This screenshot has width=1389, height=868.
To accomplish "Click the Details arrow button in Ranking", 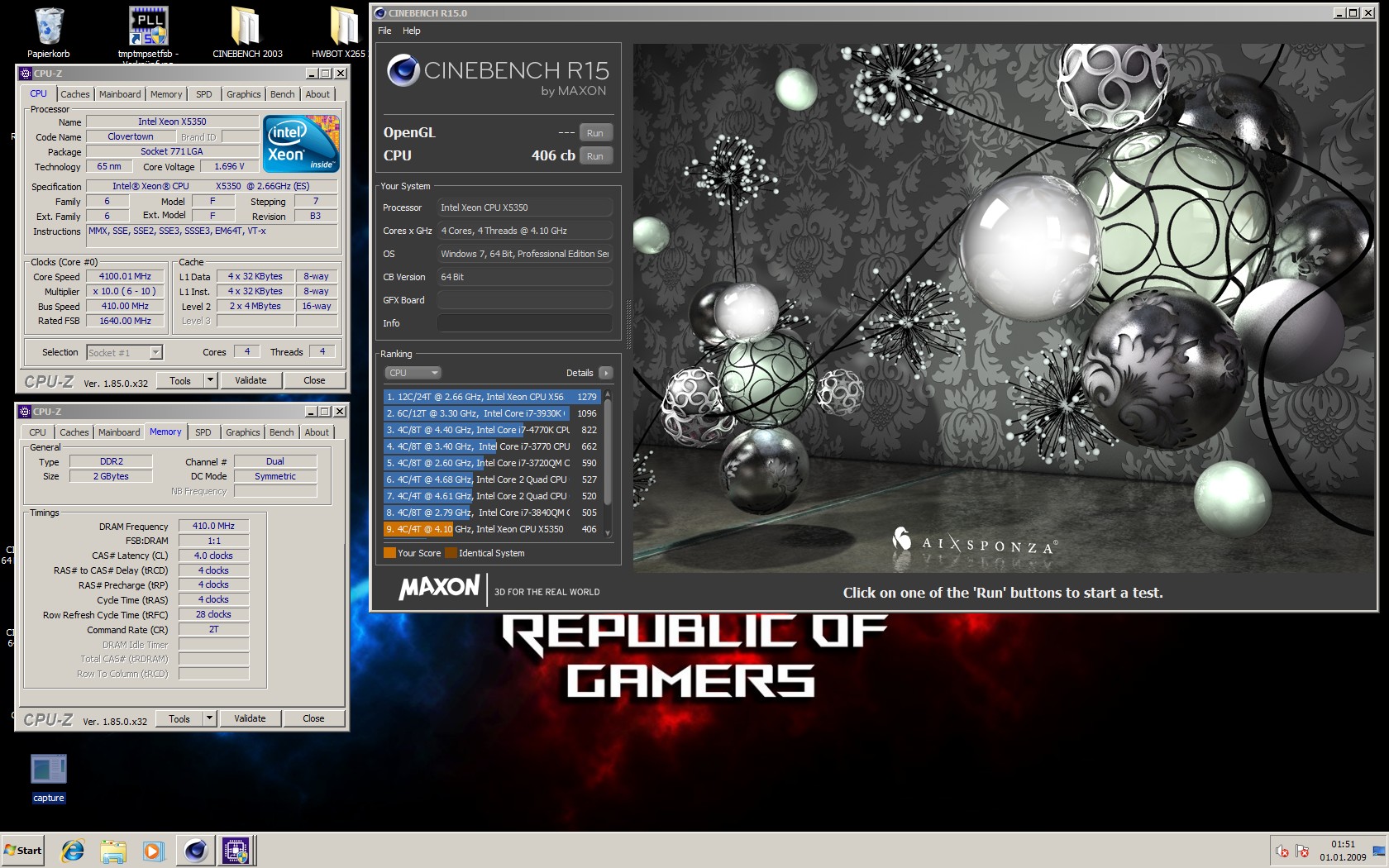I will [606, 373].
